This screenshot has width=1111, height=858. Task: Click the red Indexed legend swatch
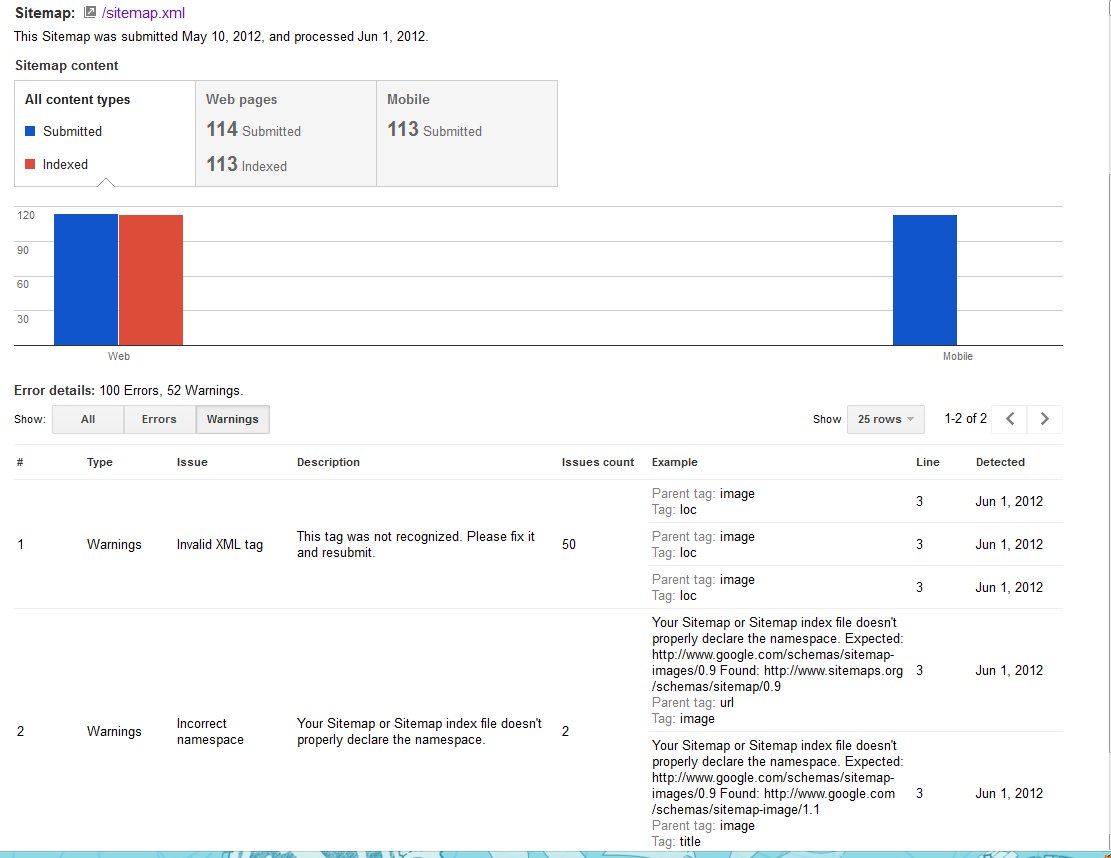point(30,164)
